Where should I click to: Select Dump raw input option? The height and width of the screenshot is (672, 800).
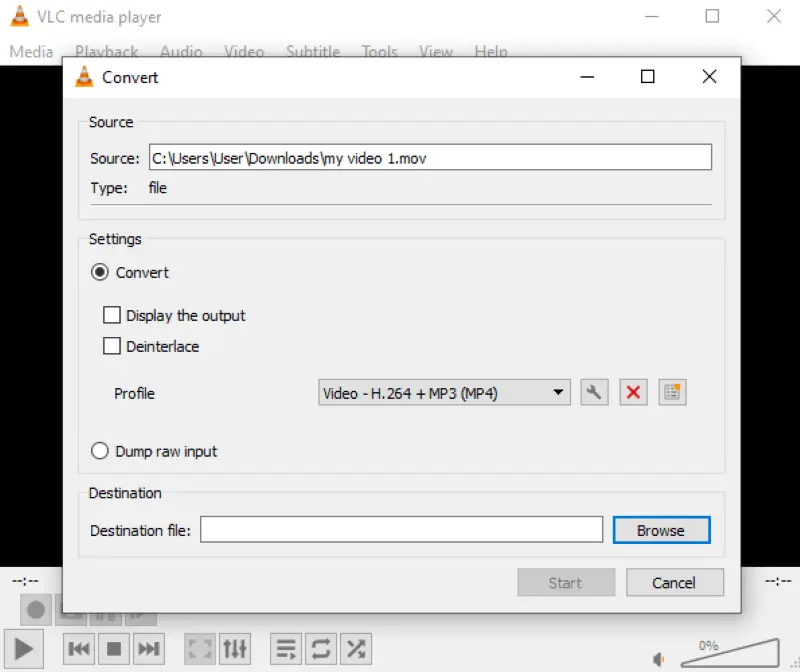point(99,451)
